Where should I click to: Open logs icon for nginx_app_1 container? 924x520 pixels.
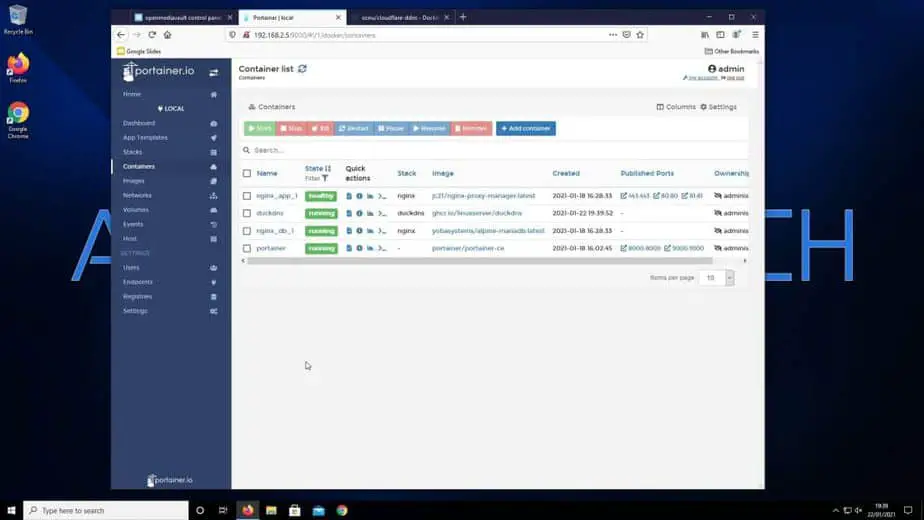pyautogui.click(x=349, y=196)
